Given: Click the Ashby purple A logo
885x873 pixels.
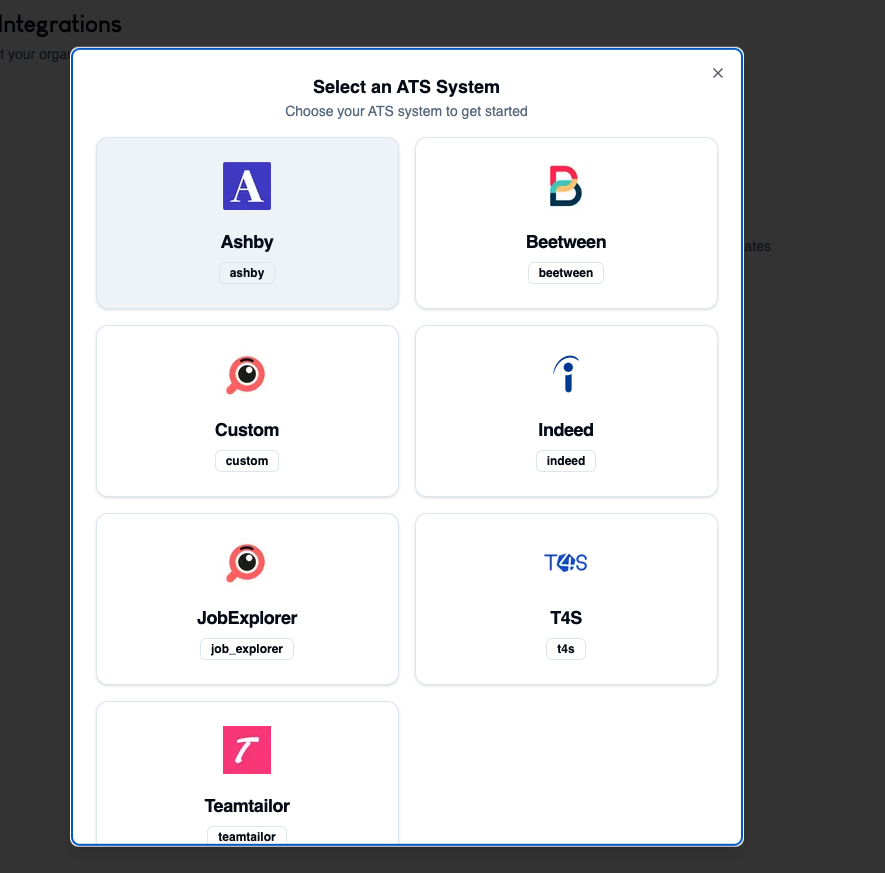Looking at the screenshot, I should click(247, 186).
